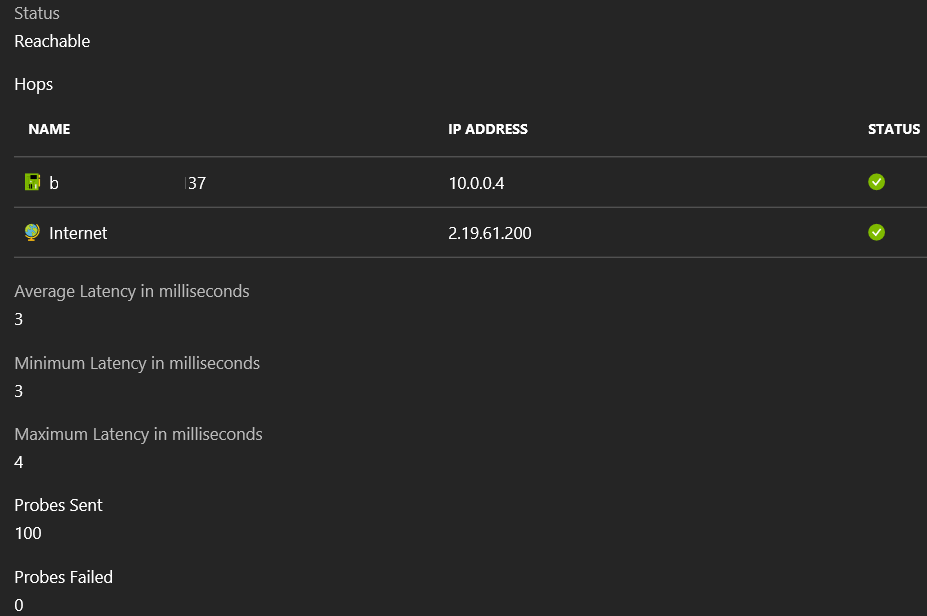927x616 pixels.
Task: Click the Maximum Latency in milliseconds label
Action: (138, 434)
